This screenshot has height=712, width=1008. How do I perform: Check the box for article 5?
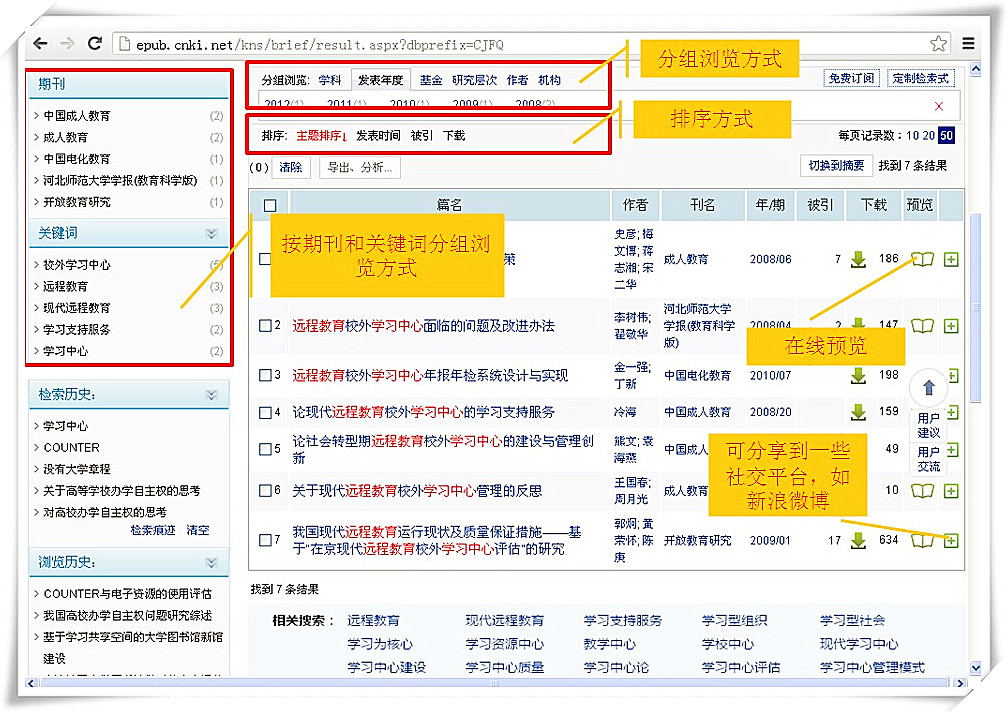click(265, 449)
